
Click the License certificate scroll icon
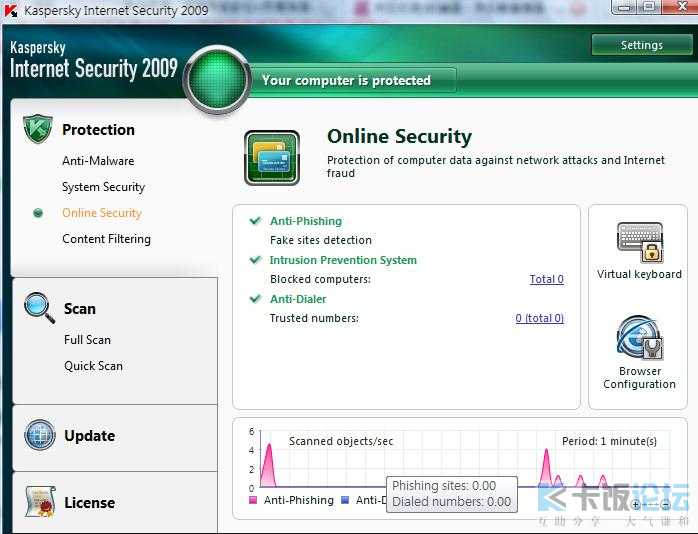pyautogui.click(x=41, y=502)
